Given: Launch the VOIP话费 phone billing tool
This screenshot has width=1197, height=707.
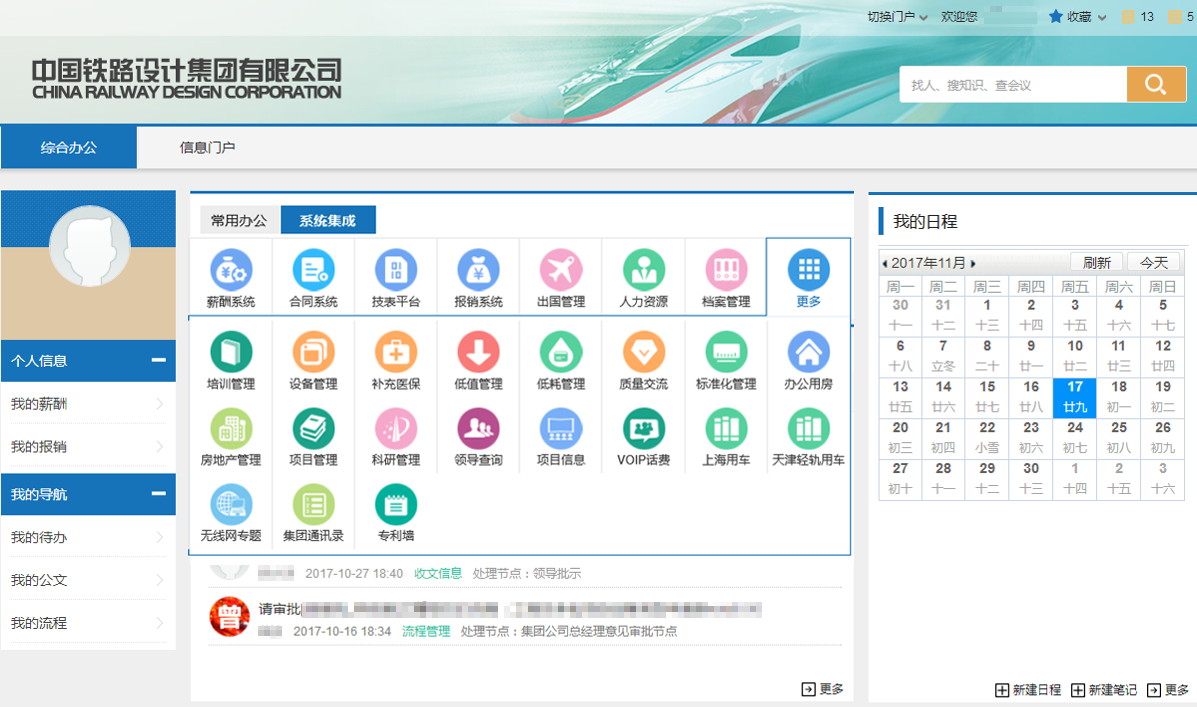Looking at the screenshot, I should coord(643,437).
